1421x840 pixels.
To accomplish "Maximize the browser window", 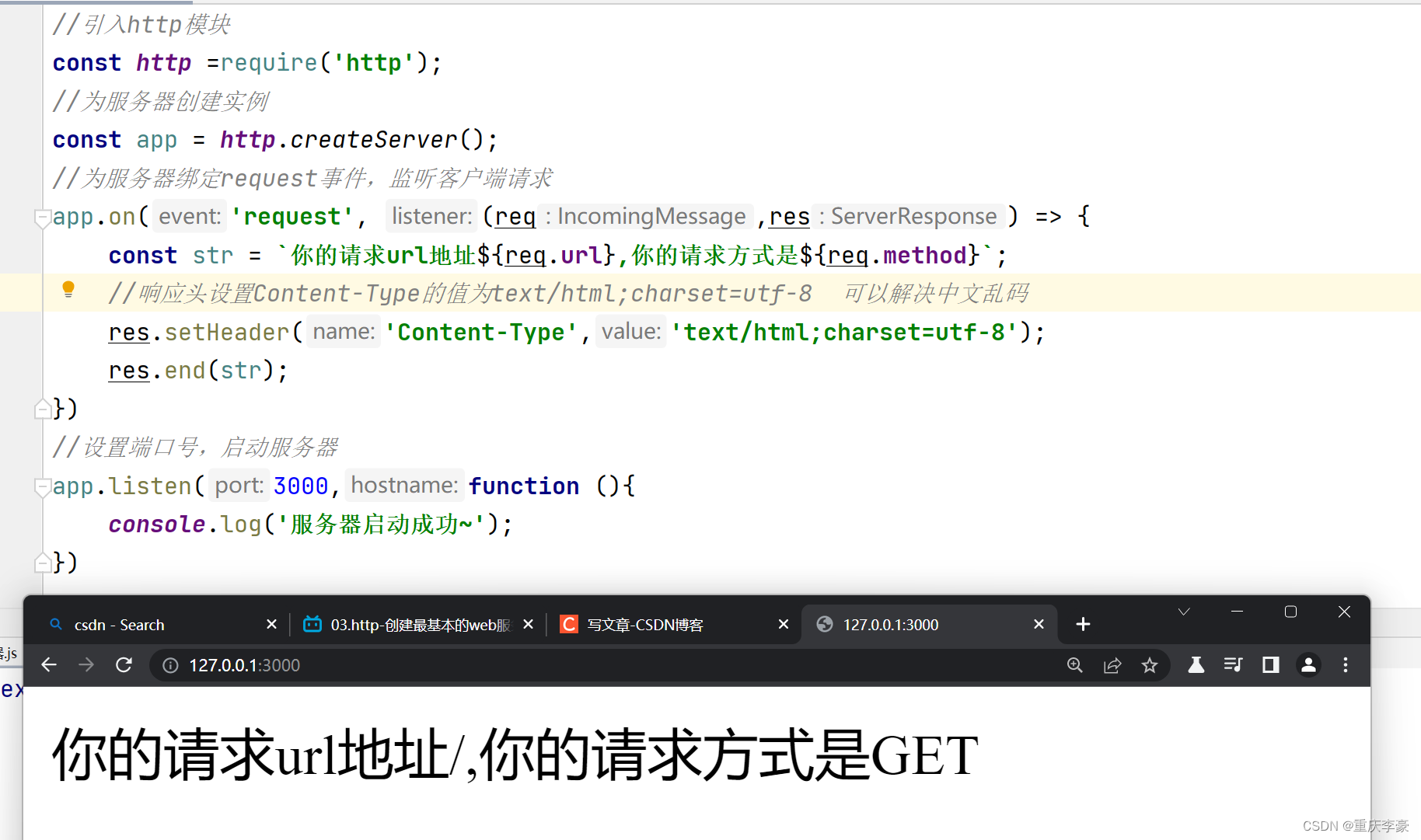I will point(1290,612).
